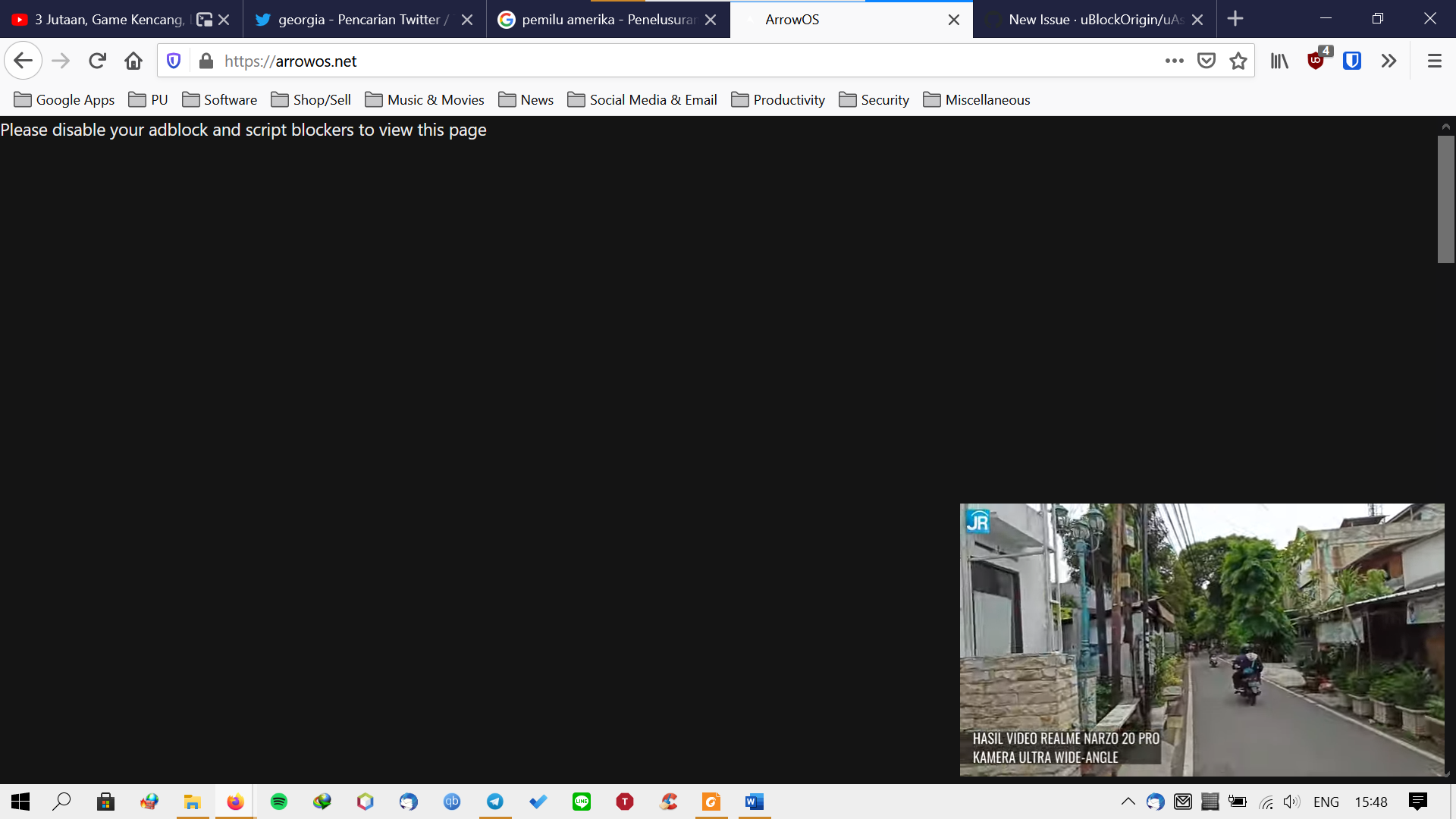Open the Firefox Library icon
Screen dimensions: 1456x819
pos(1279,60)
